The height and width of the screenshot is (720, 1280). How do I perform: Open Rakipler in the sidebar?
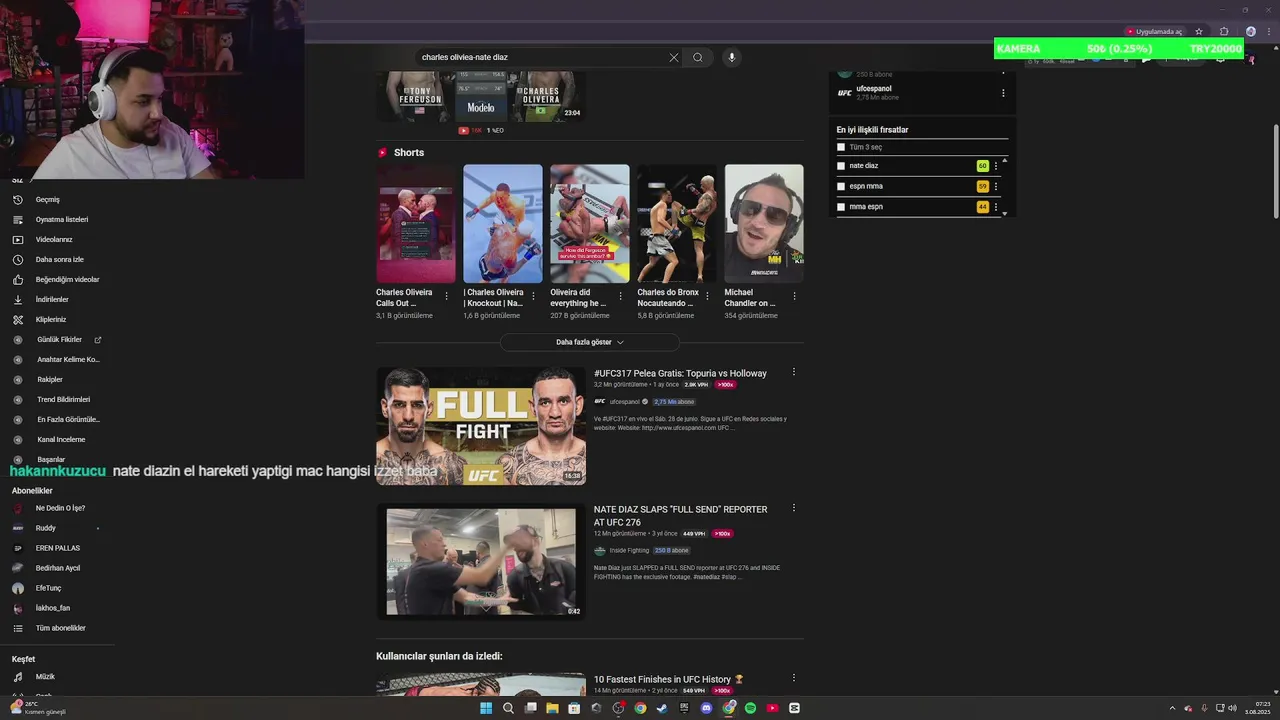(x=50, y=379)
